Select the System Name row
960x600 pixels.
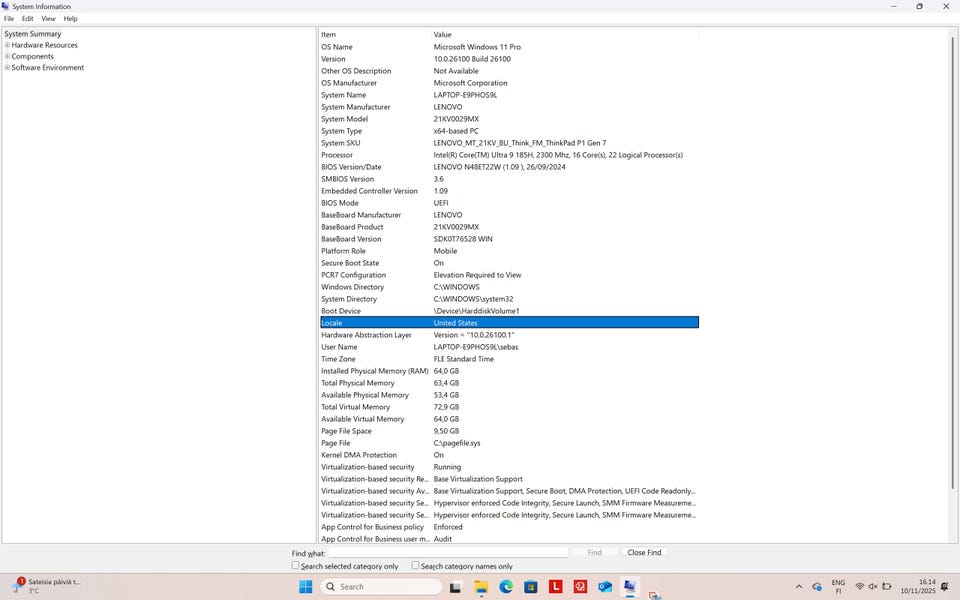click(509, 95)
